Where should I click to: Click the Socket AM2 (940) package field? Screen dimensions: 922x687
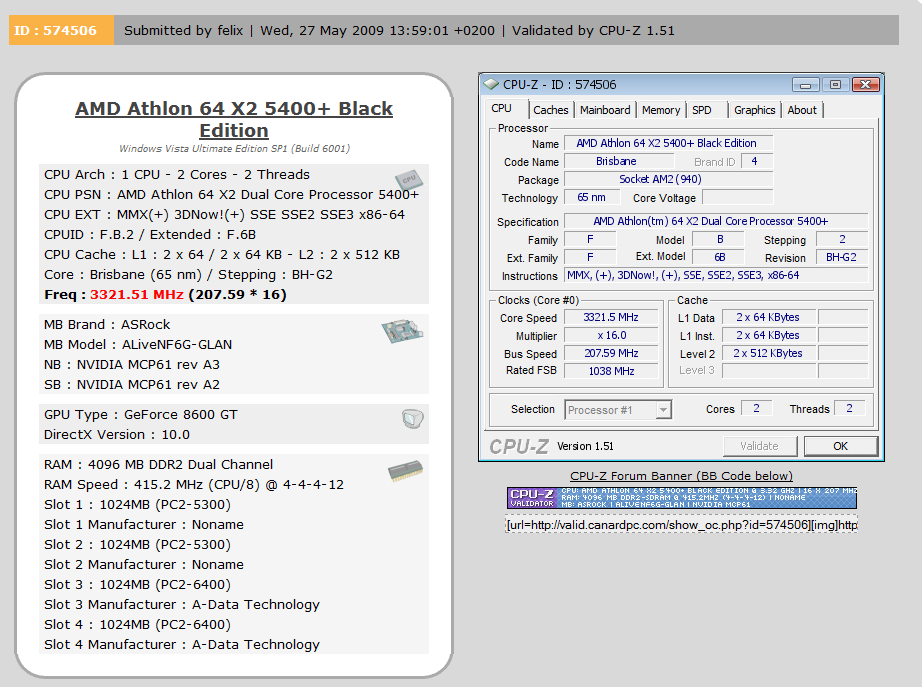tap(668, 179)
